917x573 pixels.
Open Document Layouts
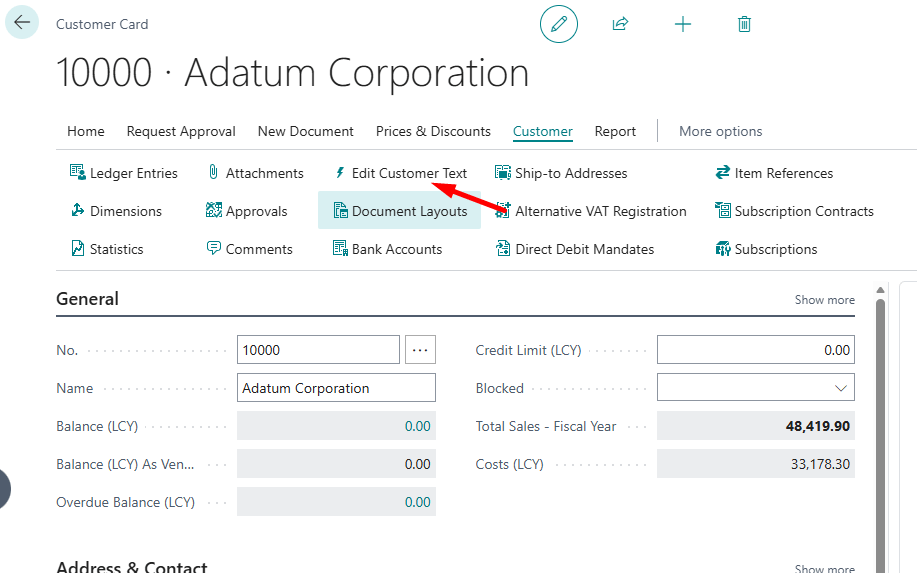(399, 211)
